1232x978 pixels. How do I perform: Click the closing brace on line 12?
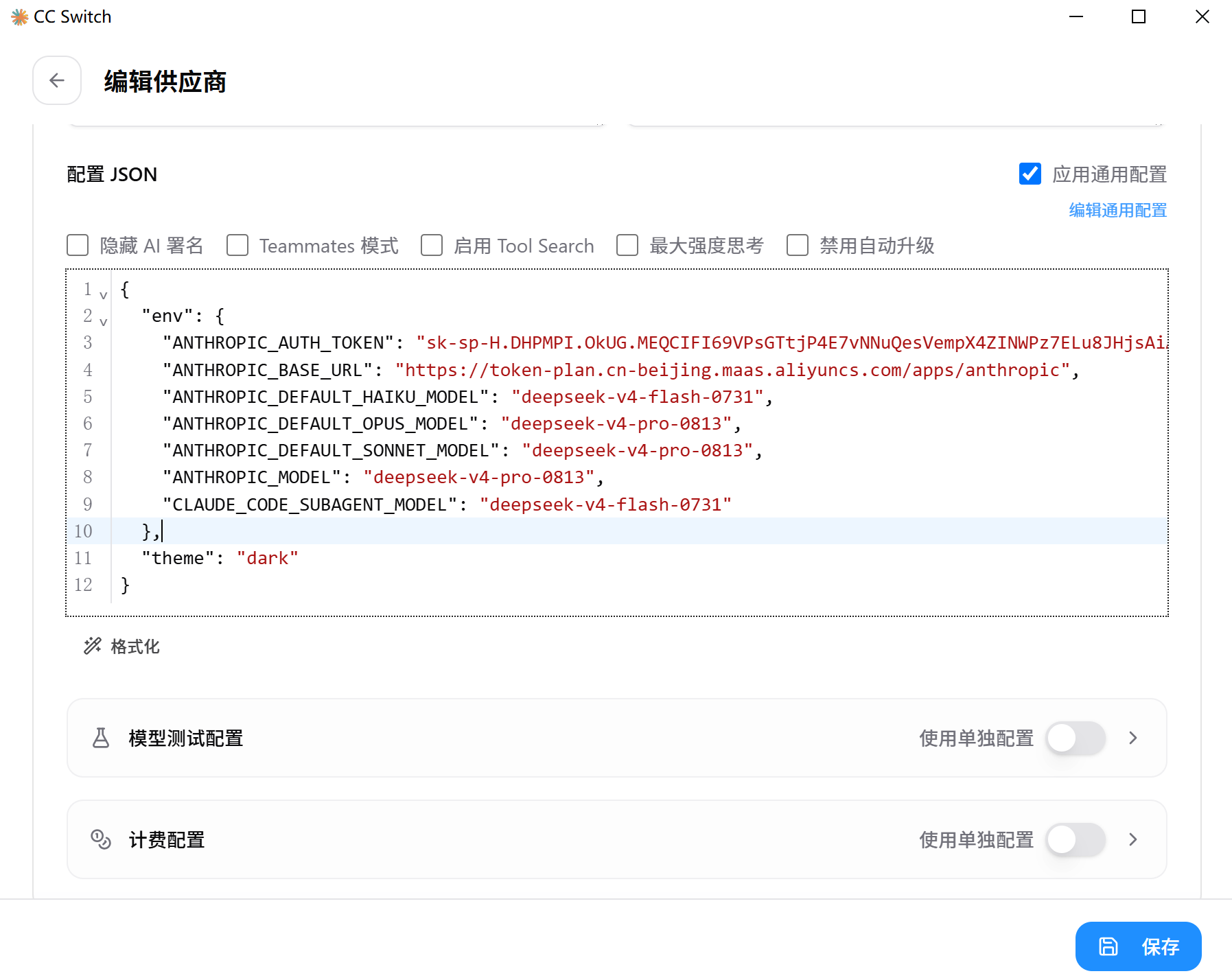coord(125,585)
